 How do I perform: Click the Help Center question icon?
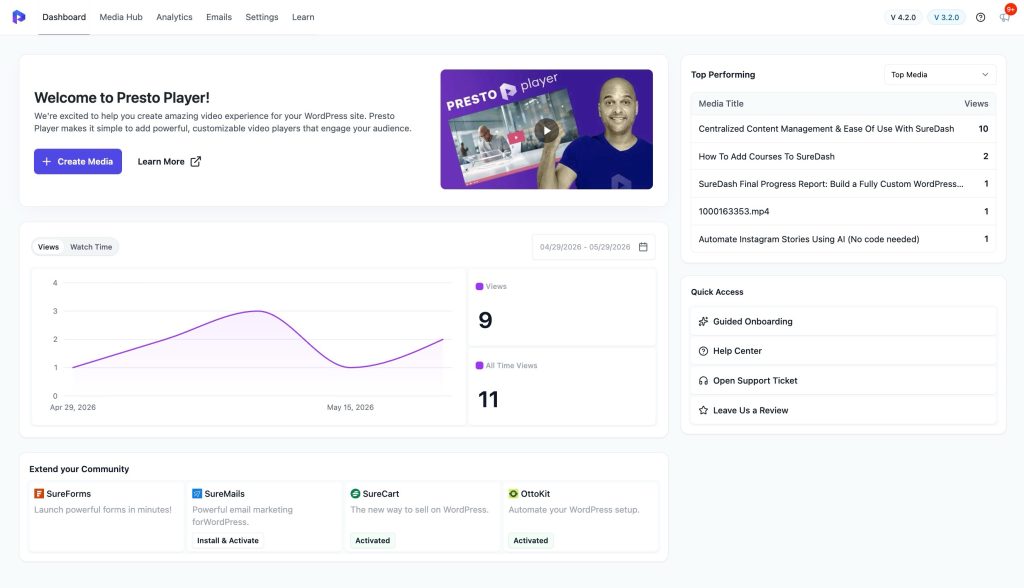coord(703,351)
